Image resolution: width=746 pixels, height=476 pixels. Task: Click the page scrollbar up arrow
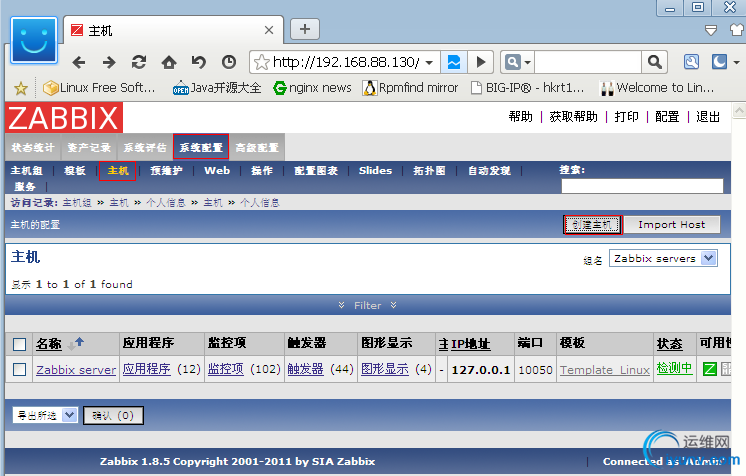coord(738,111)
